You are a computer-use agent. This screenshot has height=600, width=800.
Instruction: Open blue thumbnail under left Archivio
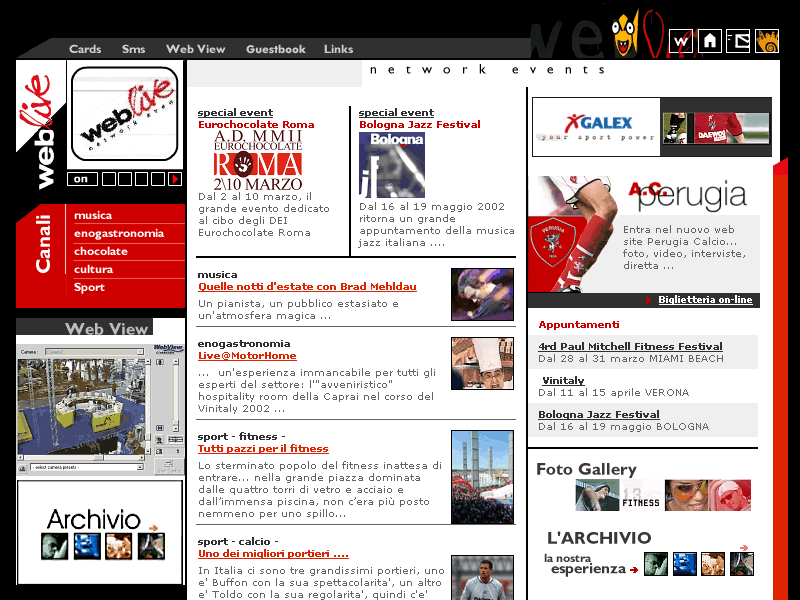(x=87, y=546)
